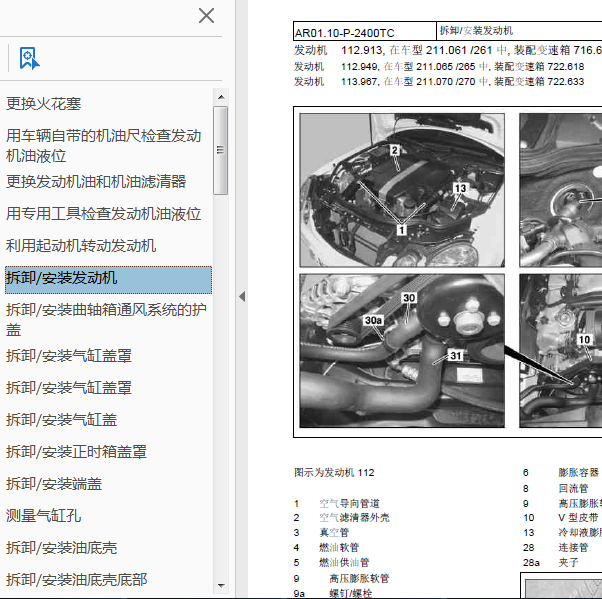Open the first 拆卸/安装气缸盖罩 bookmark
Viewport: 602px width, 599px height.
pyautogui.click(x=69, y=356)
